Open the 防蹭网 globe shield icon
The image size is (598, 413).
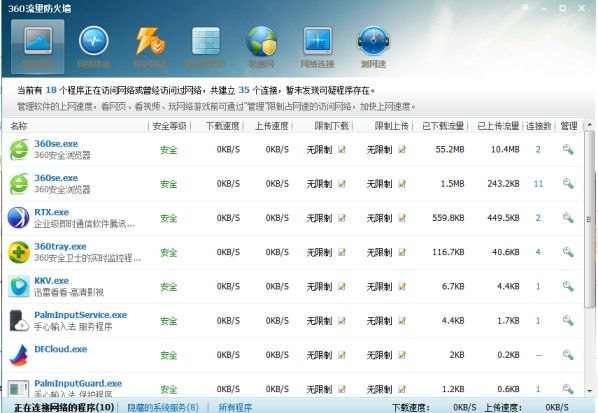click(261, 41)
